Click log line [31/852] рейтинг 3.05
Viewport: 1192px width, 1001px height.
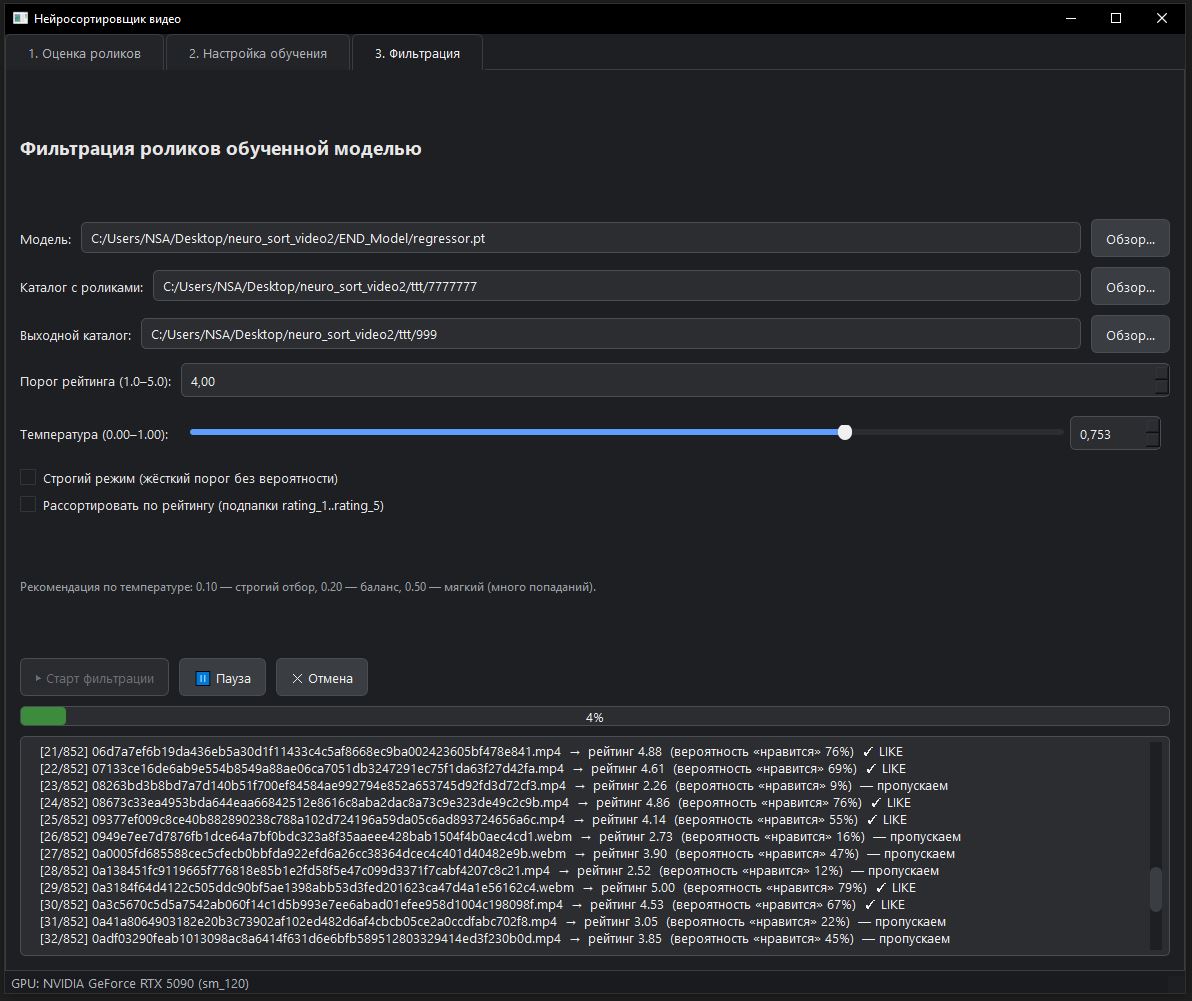(x=493, y=921)
